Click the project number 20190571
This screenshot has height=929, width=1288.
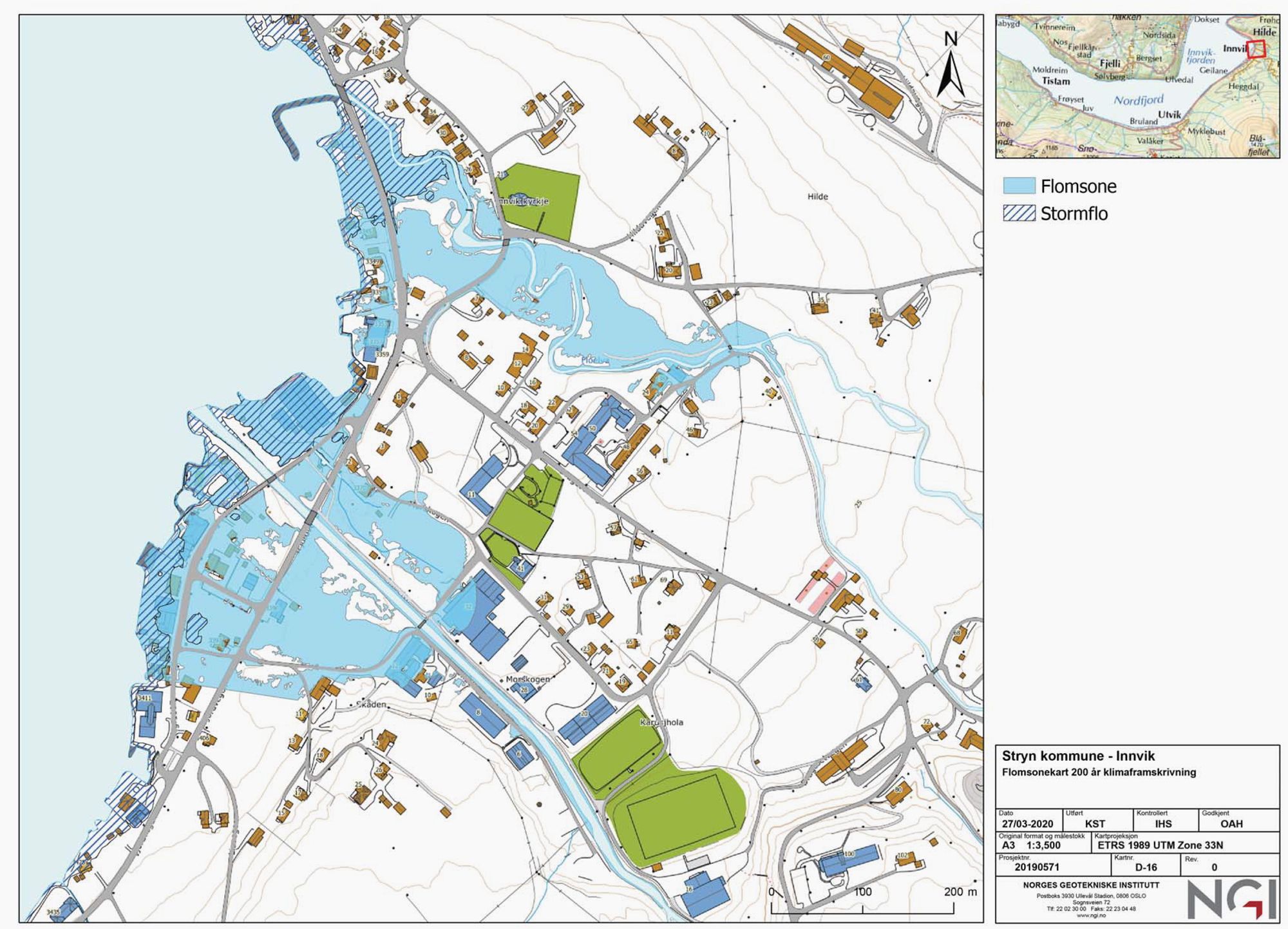1036,867
